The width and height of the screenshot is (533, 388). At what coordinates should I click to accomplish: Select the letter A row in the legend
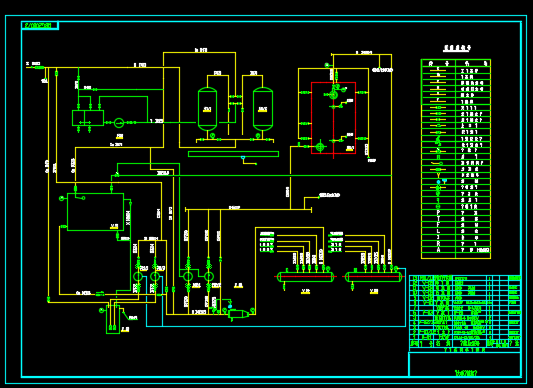point(456,250)
